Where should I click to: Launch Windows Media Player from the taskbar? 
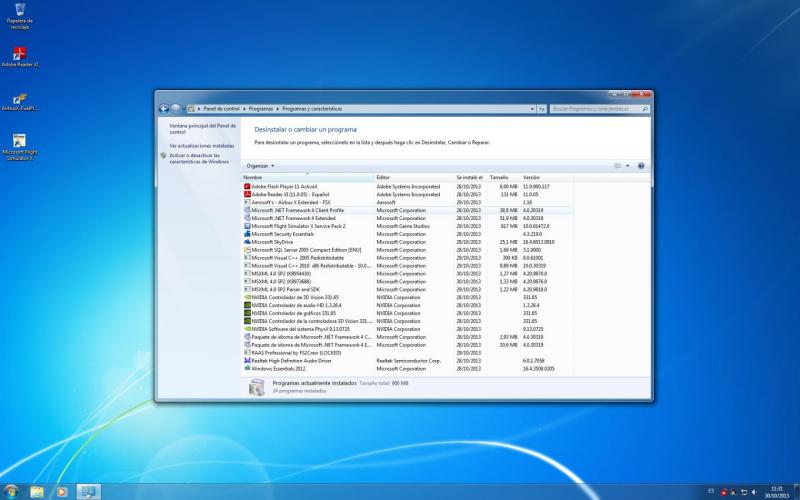click(x=61, y=492)
